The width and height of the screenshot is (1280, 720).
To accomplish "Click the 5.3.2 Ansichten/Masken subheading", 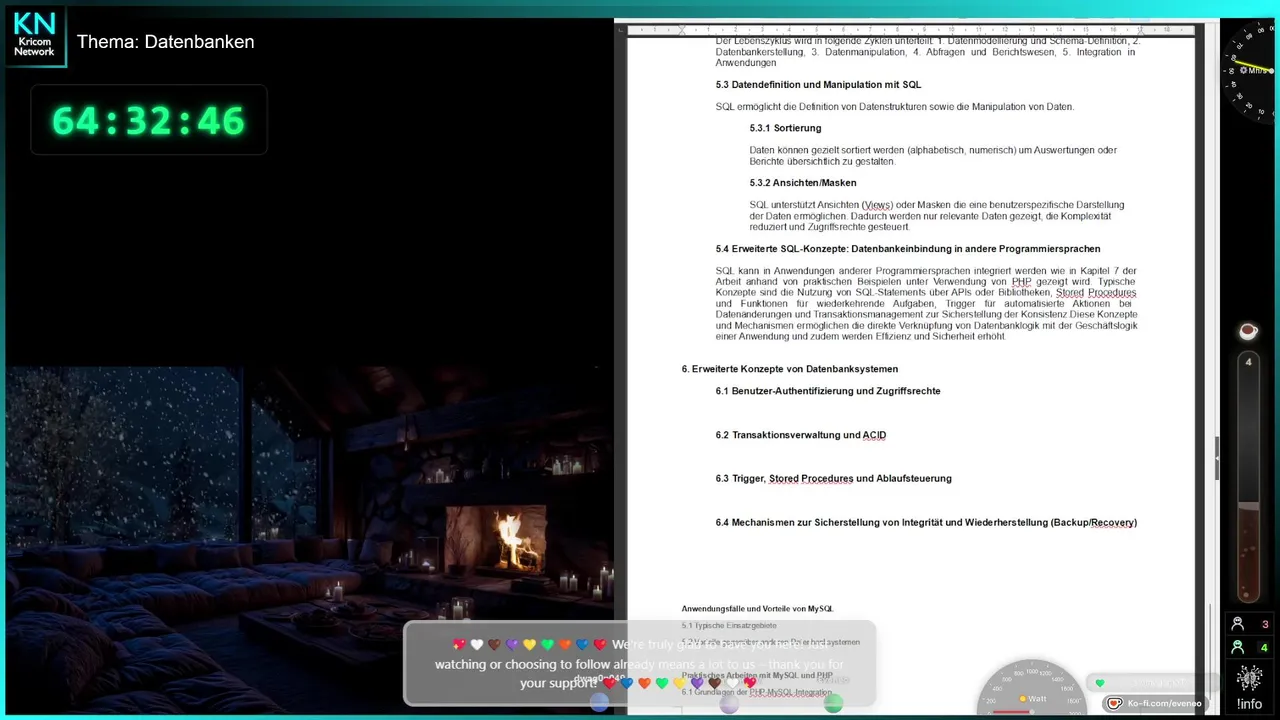I will tap(803, 183).
